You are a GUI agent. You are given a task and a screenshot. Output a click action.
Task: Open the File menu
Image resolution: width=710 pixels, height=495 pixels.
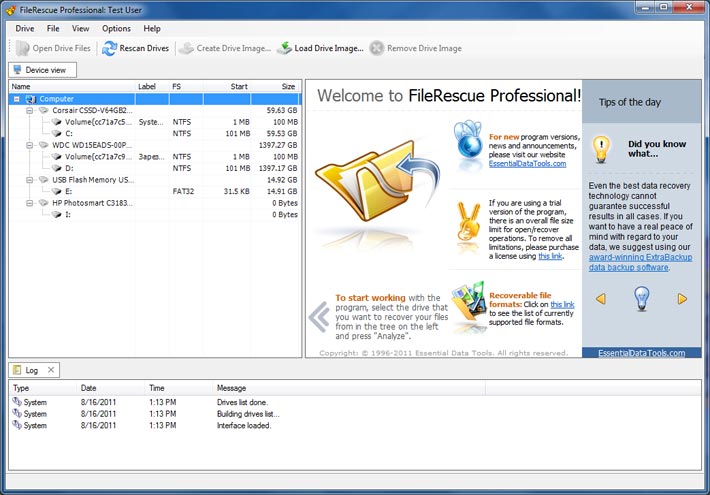pos(53,29)
